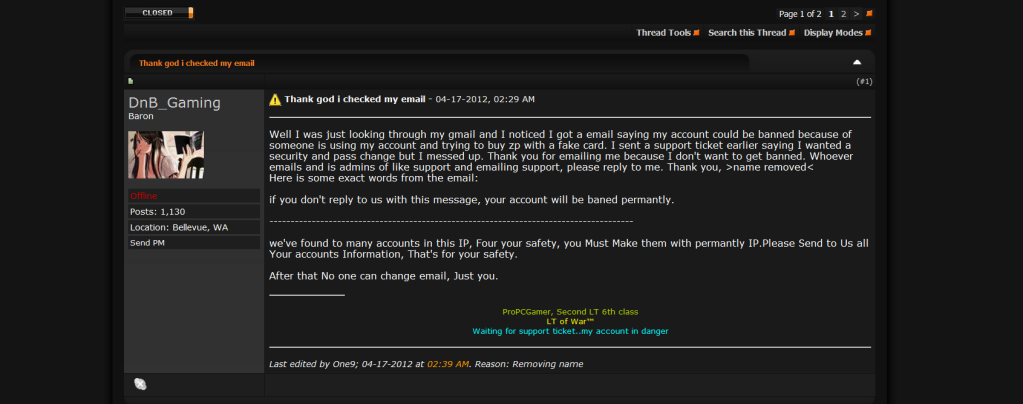The width and height of the screenshot is (1023, 404).
Task: Click the Posts: 1,130 count field
Action: 158,212
